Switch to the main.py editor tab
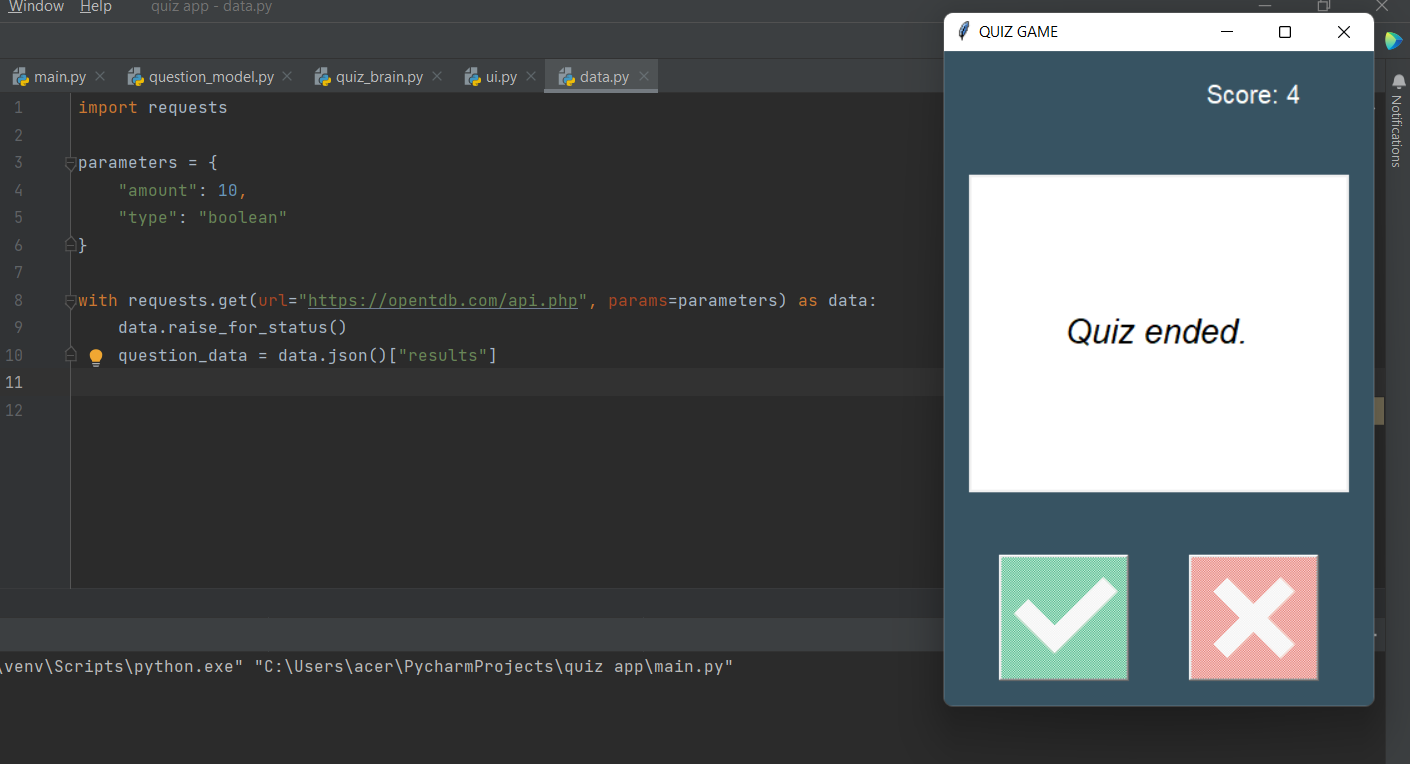This screenshot has height=764, width=1410. [60, 77]
